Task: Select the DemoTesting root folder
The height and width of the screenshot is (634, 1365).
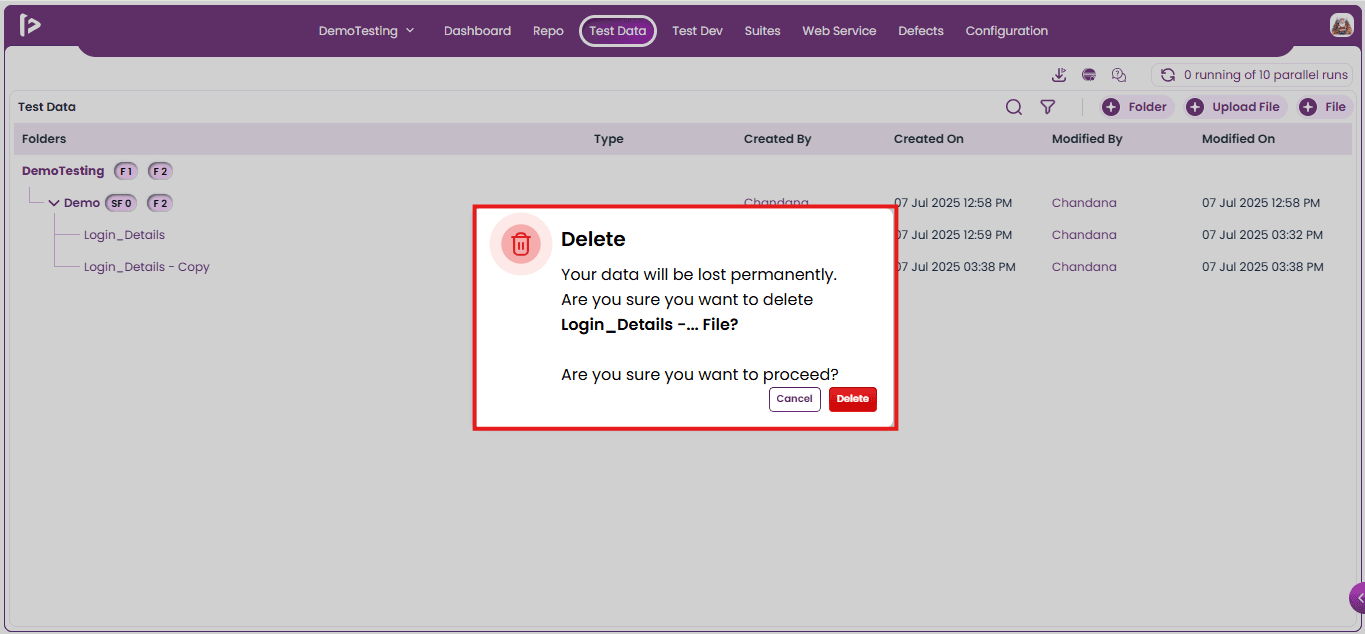Action: point(63,171)
